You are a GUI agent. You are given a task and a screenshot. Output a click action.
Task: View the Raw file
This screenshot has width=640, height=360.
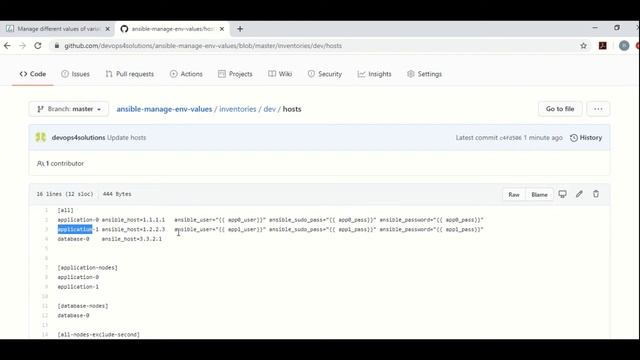pos(514,194)
